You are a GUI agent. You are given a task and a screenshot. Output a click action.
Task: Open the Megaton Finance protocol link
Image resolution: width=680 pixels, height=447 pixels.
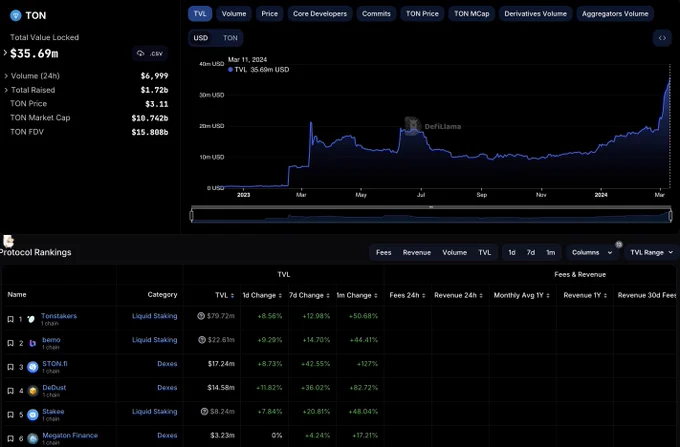(x=70, y=435)
